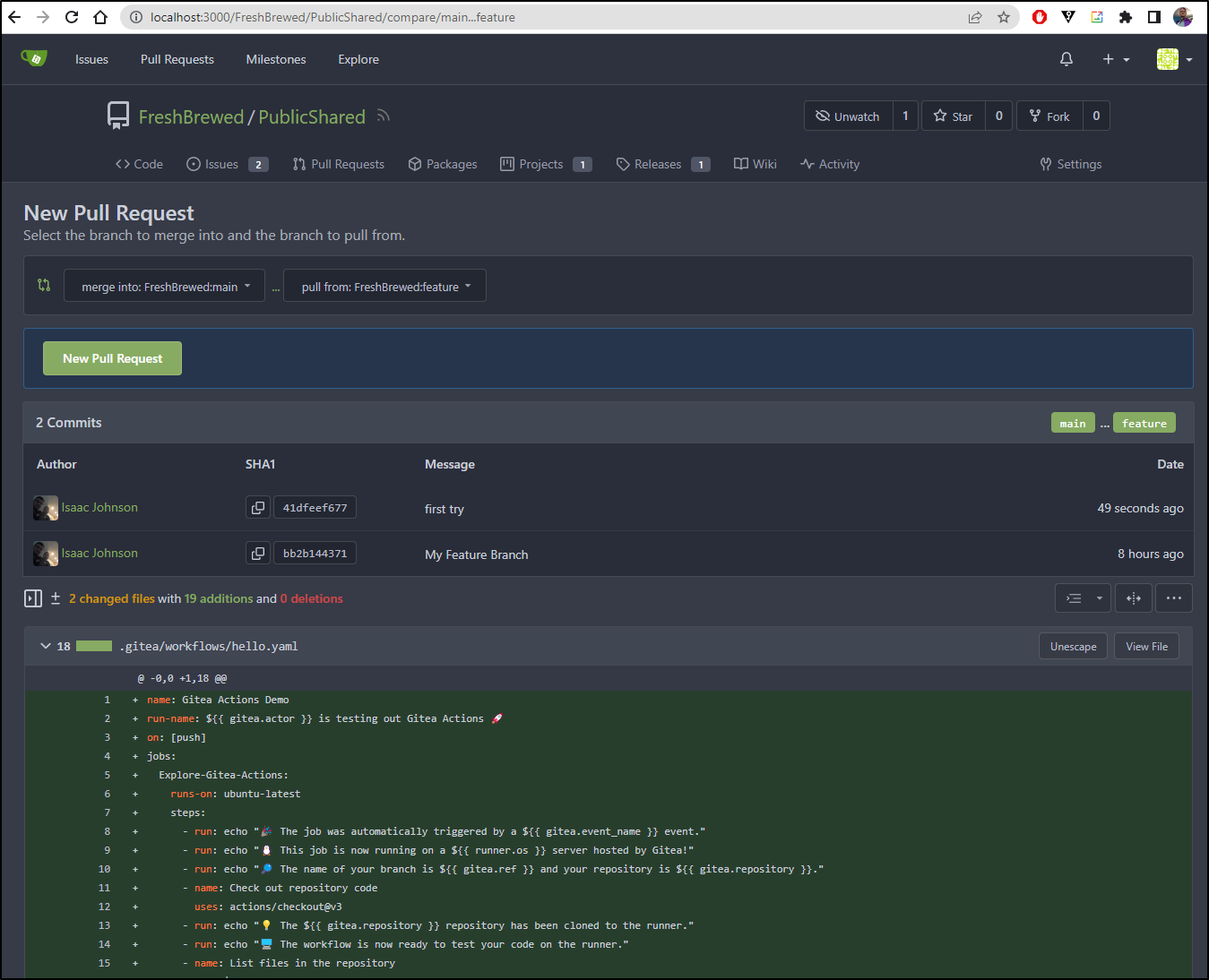This screenshot has width=1209, height=980.
Task: Open the Releases tab
Action: tap(663, 164)
